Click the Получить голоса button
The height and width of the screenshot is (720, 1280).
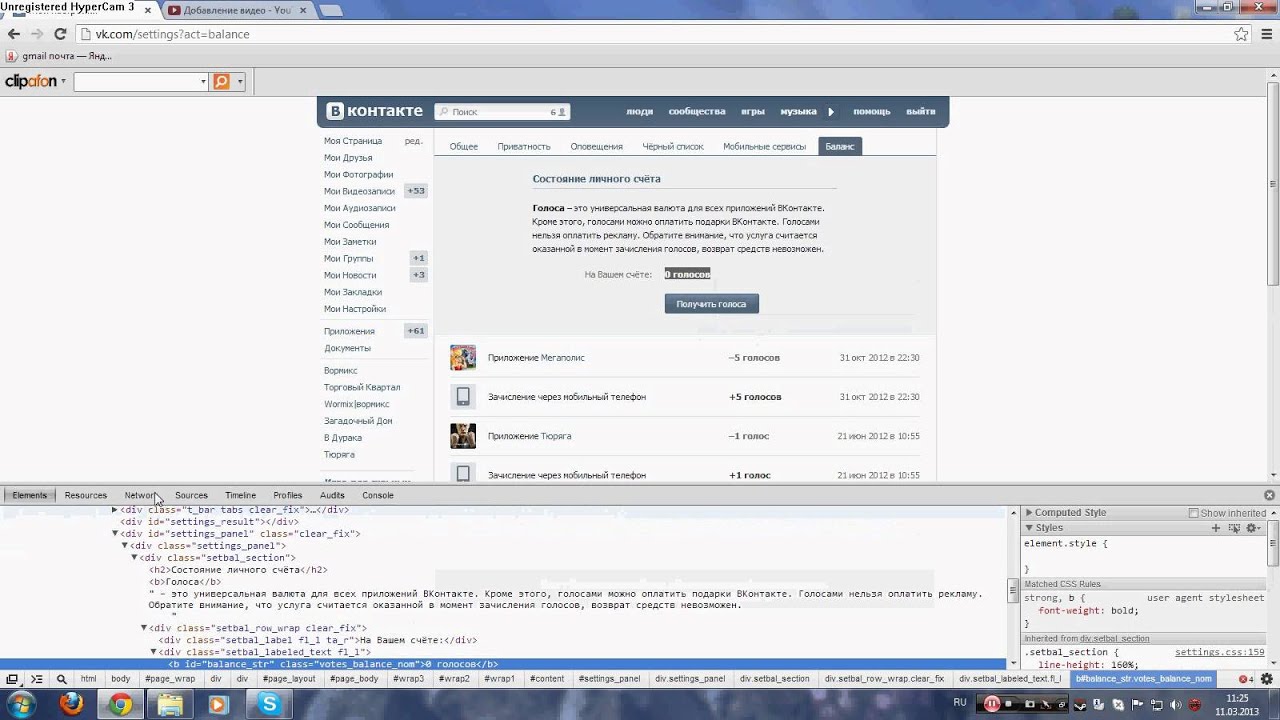point(712,304)
